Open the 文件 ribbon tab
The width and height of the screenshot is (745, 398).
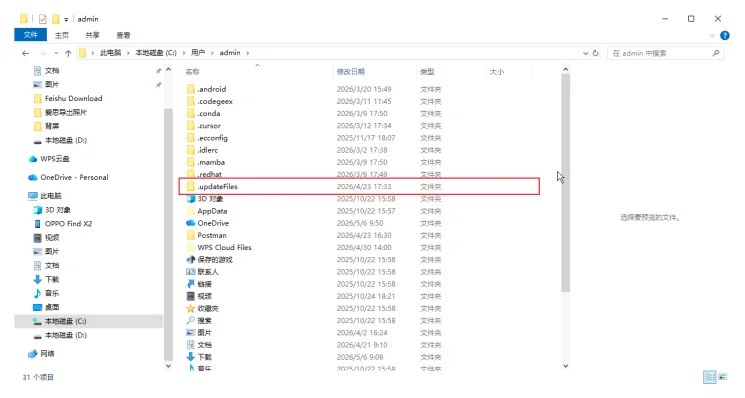tap(30, 35)
